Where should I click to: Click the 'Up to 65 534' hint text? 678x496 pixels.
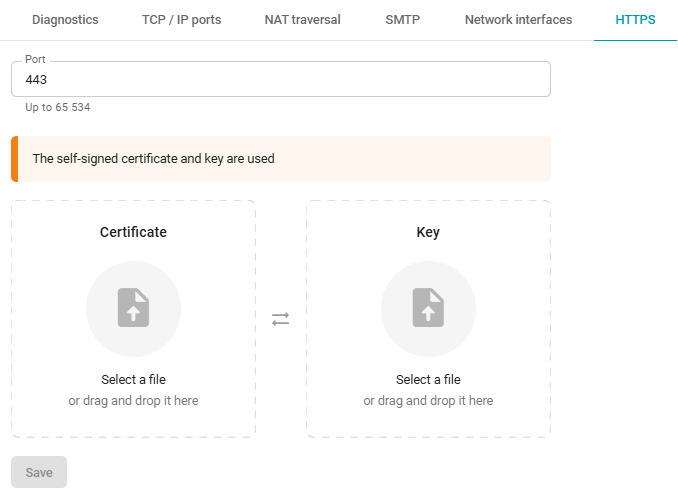click(58, 107)
